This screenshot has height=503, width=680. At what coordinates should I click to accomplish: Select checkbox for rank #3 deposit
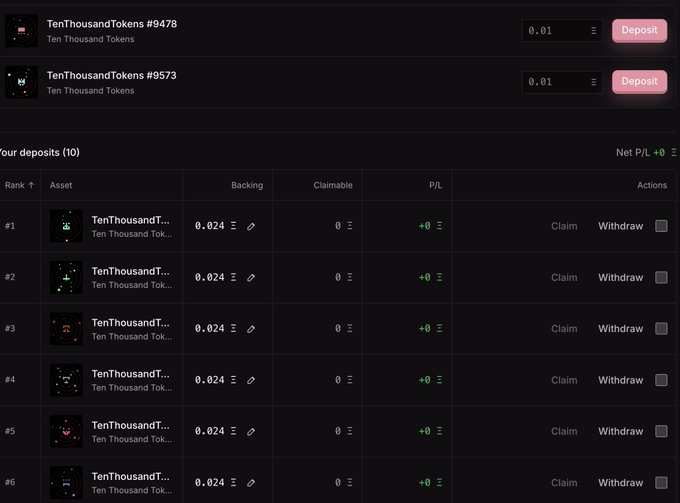tap(661, 329)
